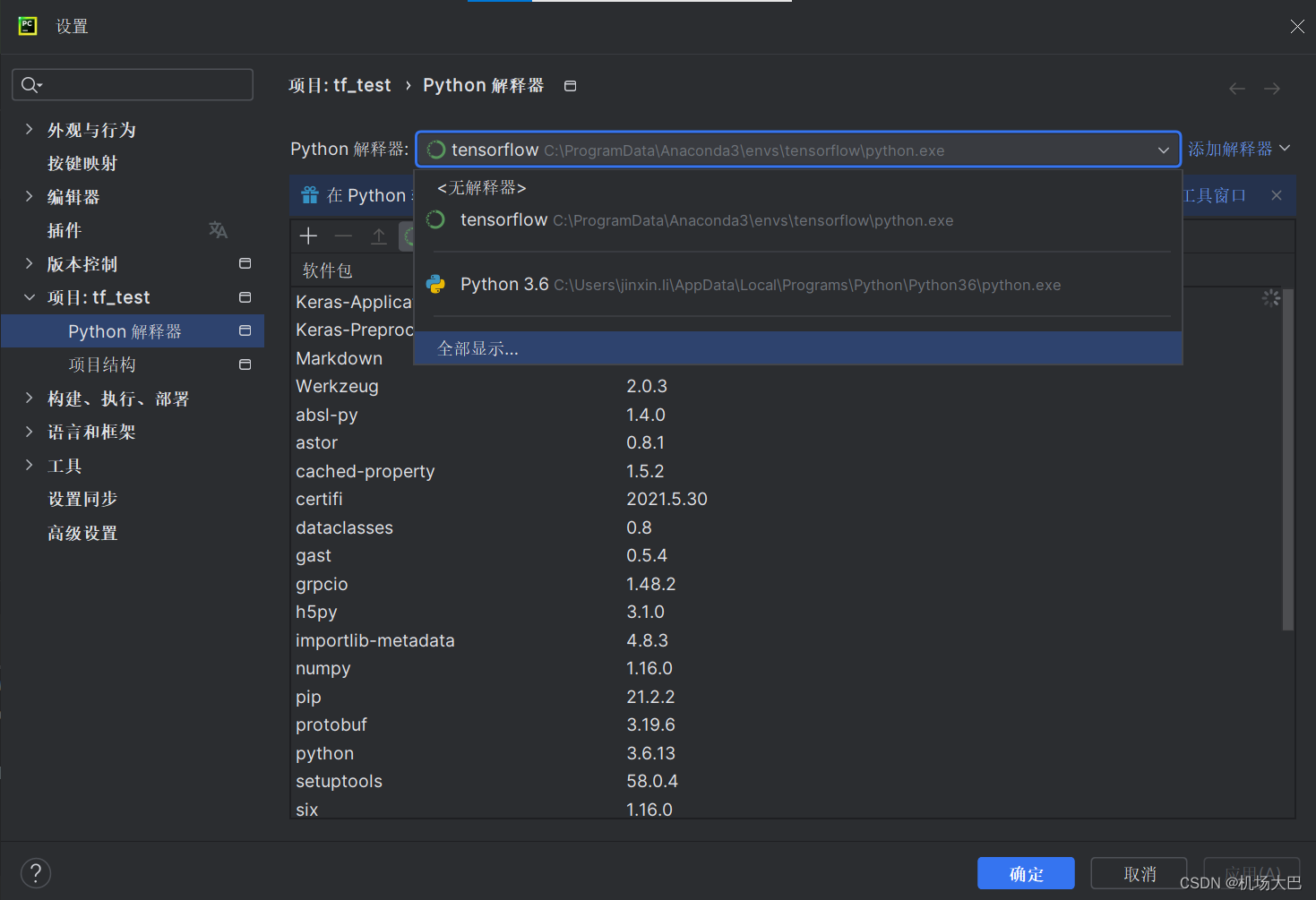Viewport: 1316px width, 900px height.
Task: Collapse the 项目: tf_test section
Action: click(29, 297)
